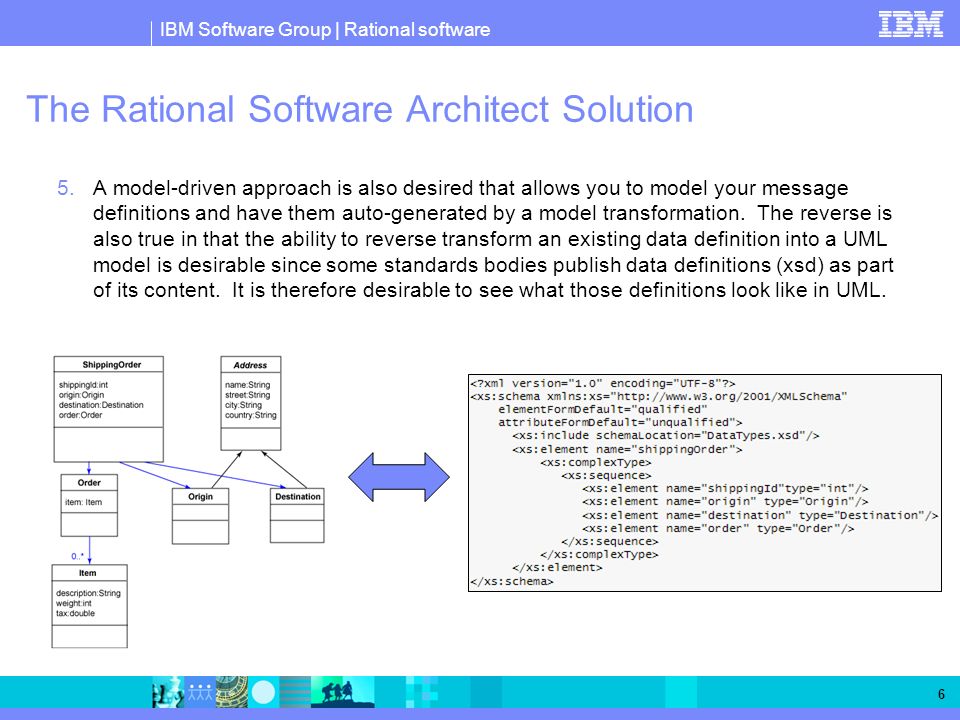This screenshot has width=960, height=720.
Task: Click the xs:include schemaLocation line
Action: pyautogui.click(x=666, y=435)
